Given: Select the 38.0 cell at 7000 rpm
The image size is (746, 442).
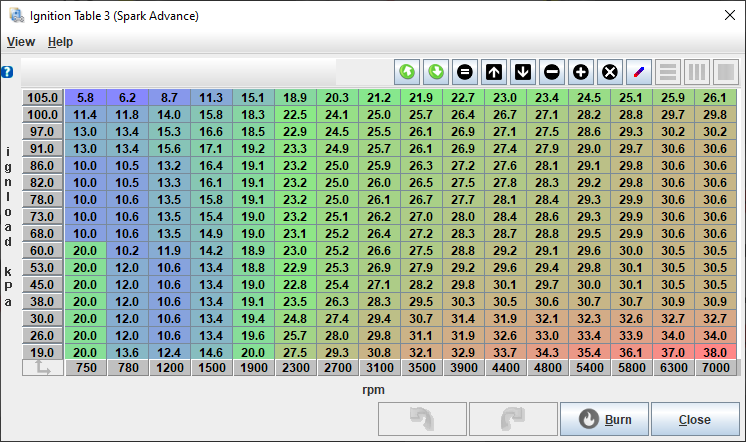Looking at the screenshot, I should click(715, 352).
